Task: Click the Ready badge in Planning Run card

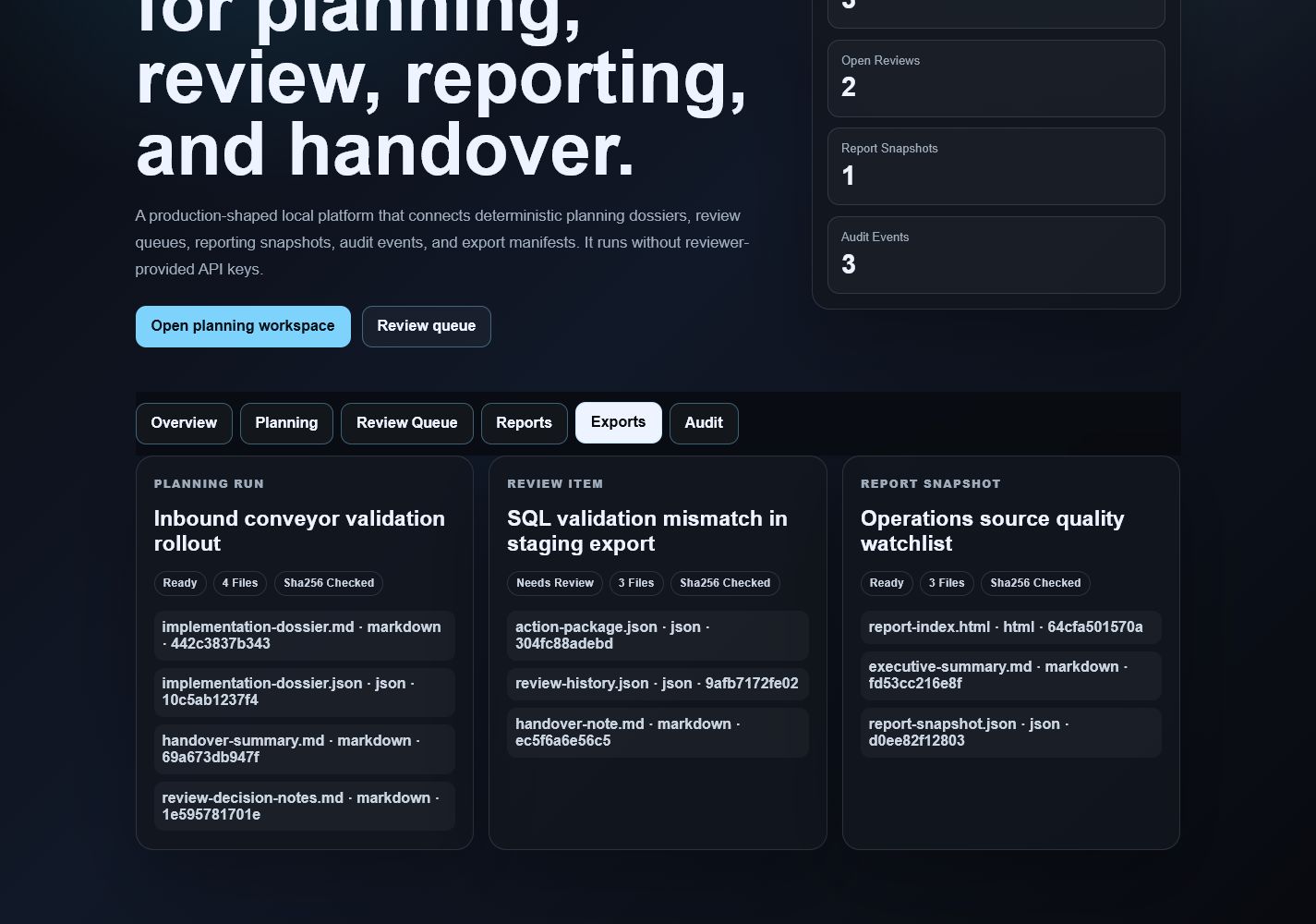Action: click(180, 583)
